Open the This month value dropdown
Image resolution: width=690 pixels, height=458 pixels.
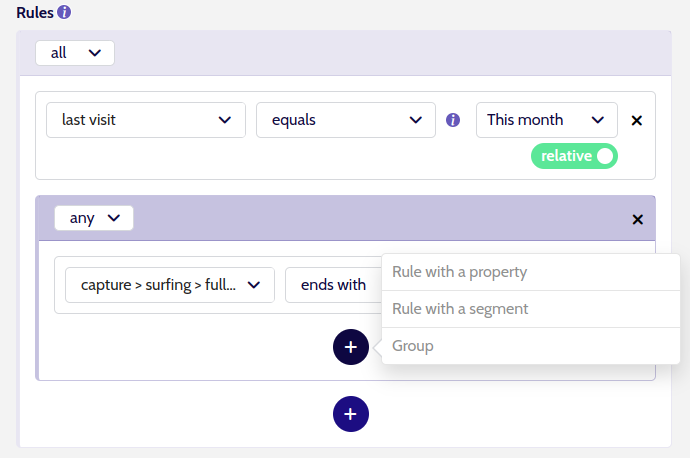(x=547, y=120)
